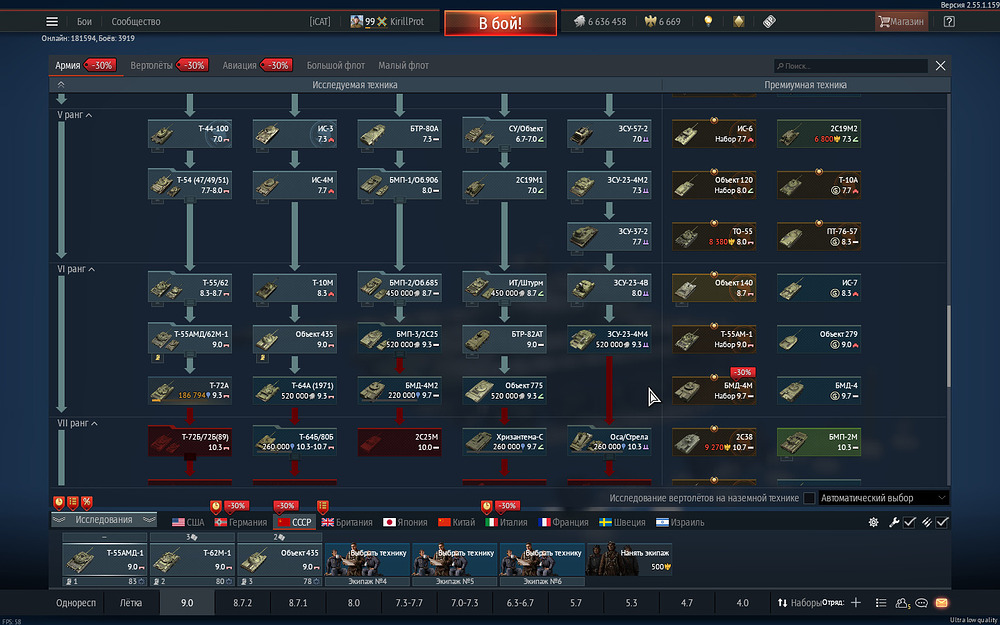Select the discounted БМД-4М premium card

[x=714, y=390]
